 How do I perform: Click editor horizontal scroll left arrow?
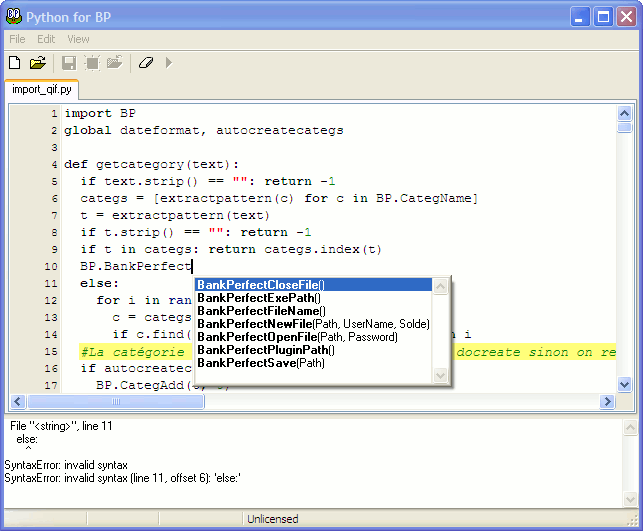point(18,401)
